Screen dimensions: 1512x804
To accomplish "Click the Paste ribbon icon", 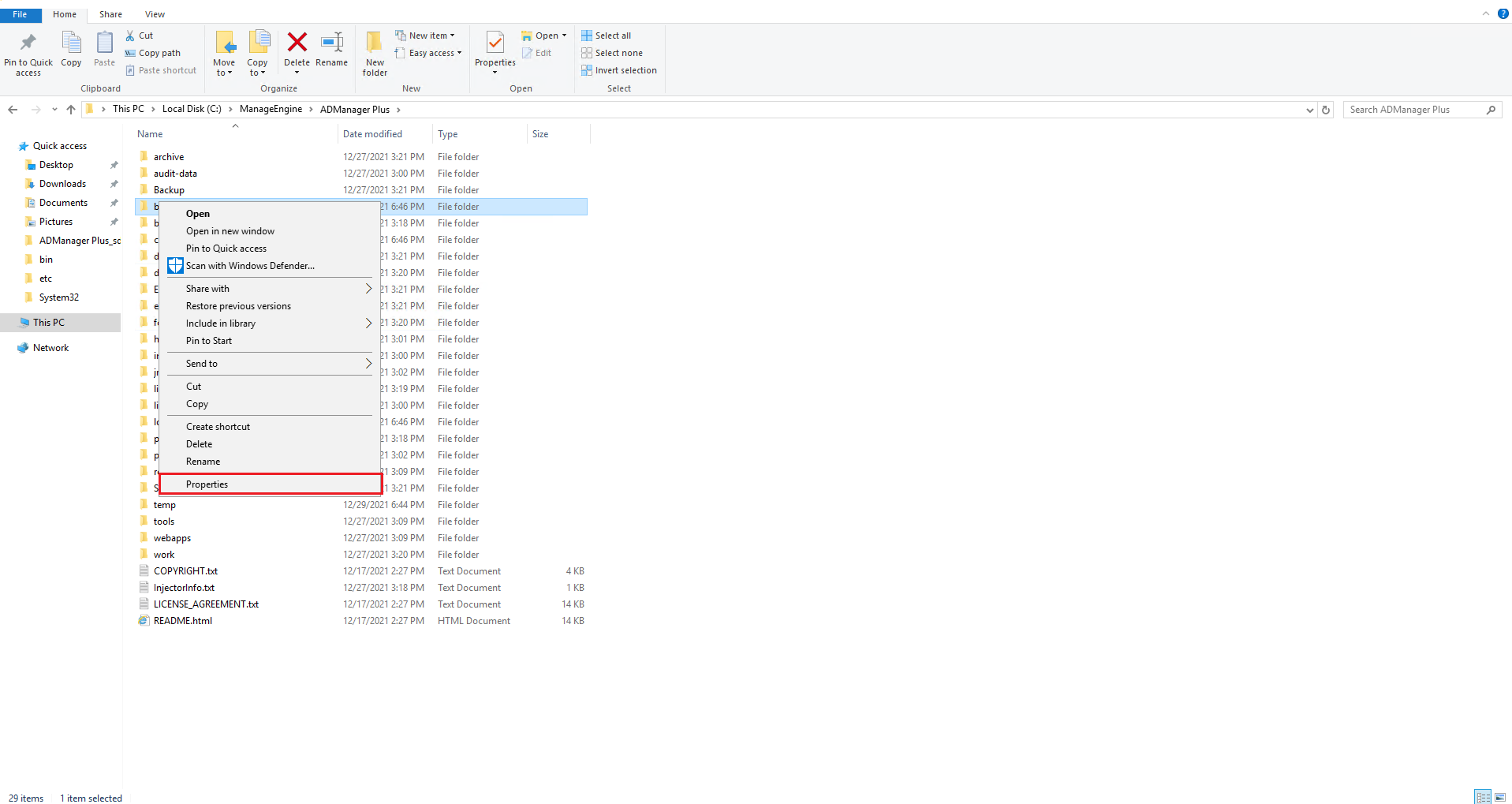I will (x=104, y=50).
